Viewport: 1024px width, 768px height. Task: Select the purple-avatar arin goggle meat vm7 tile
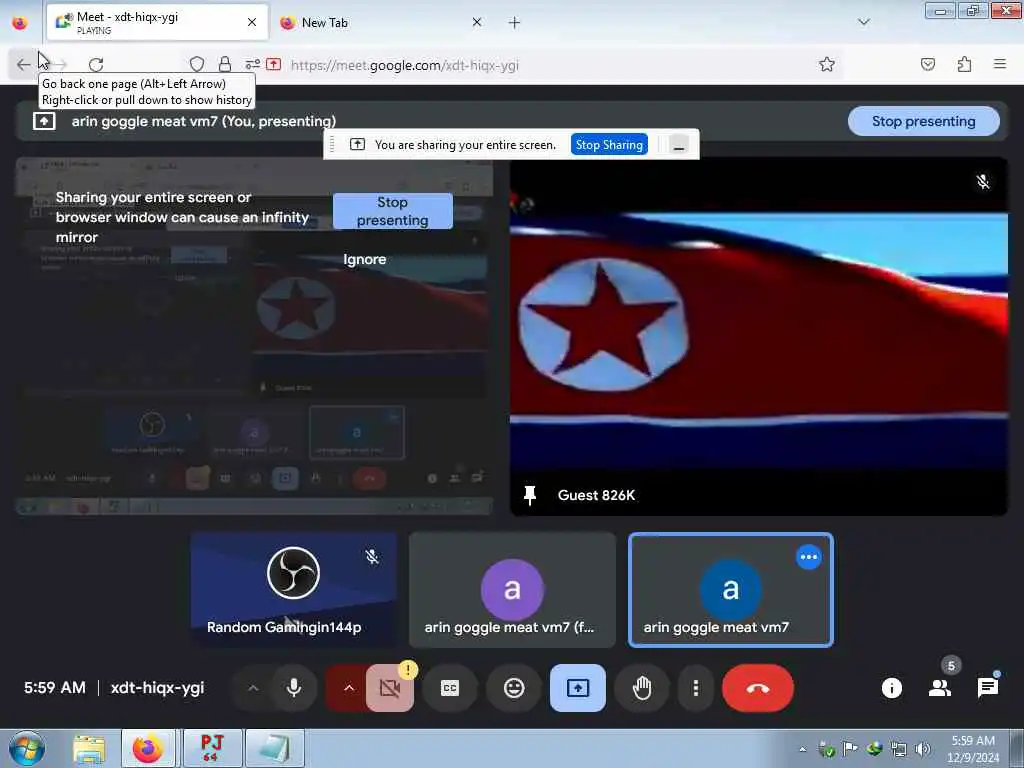click(512, 590)
